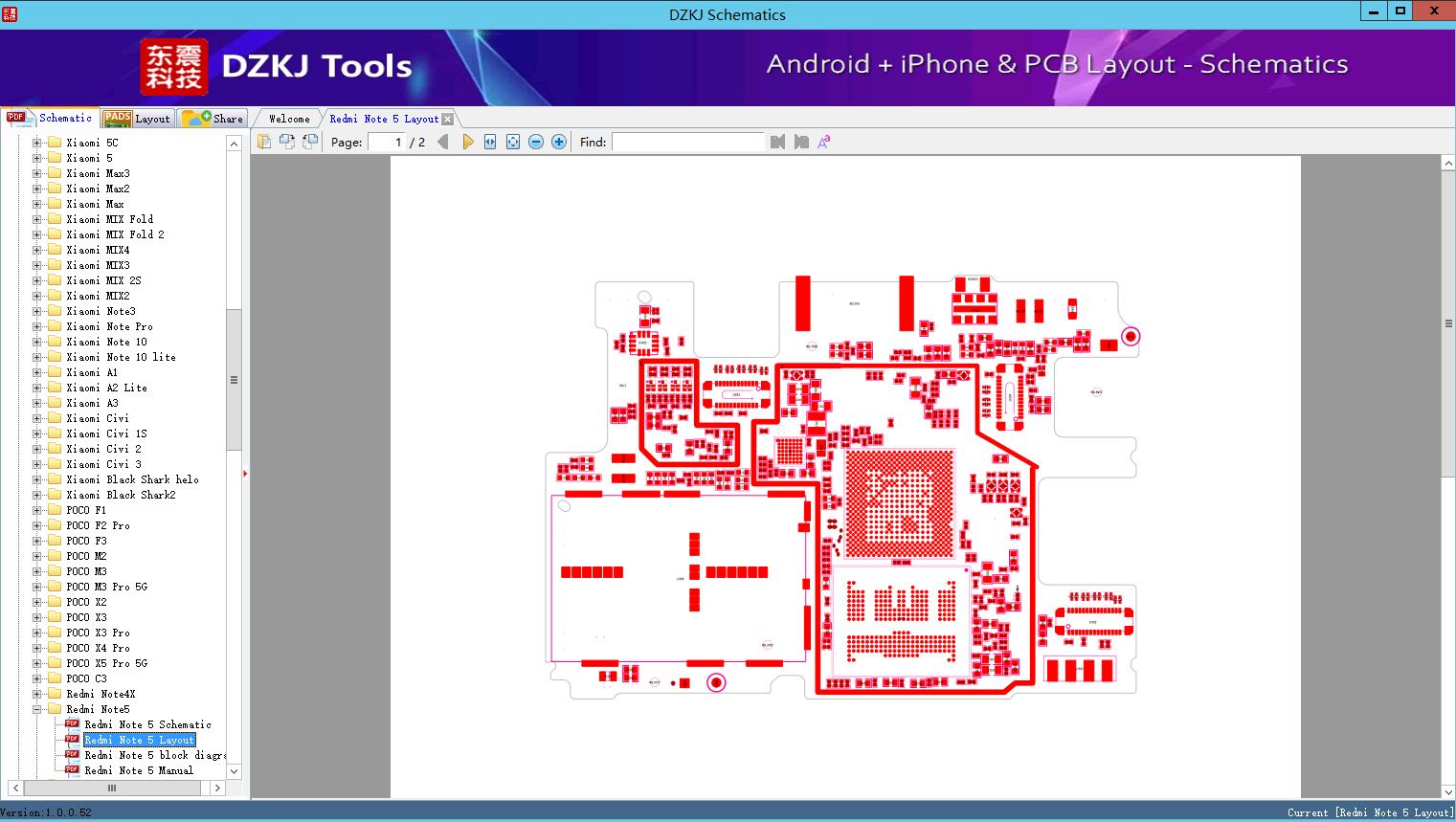Select the Xiaomi A2 Lite folder
This screenshot has width=1456, height=822.
tap(106, 388)
